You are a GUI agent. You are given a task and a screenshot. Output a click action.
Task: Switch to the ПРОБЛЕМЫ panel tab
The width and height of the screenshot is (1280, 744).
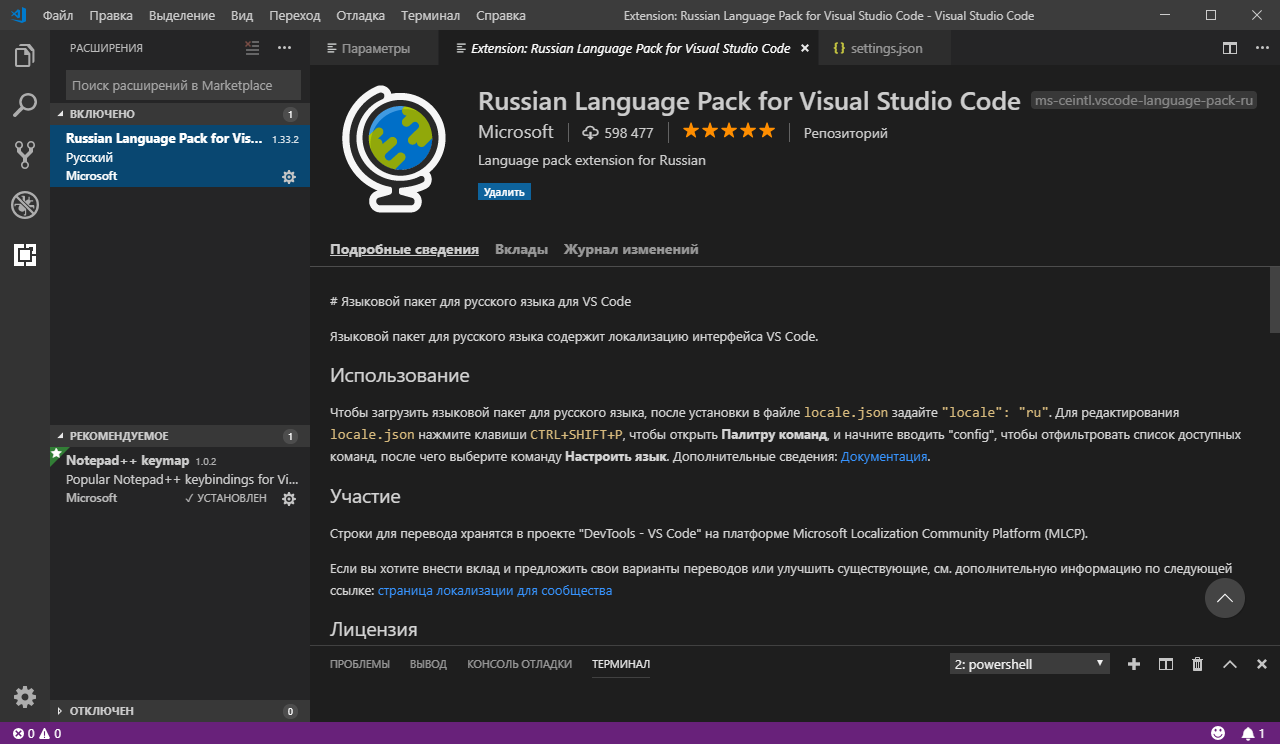(x=360, y=664)
